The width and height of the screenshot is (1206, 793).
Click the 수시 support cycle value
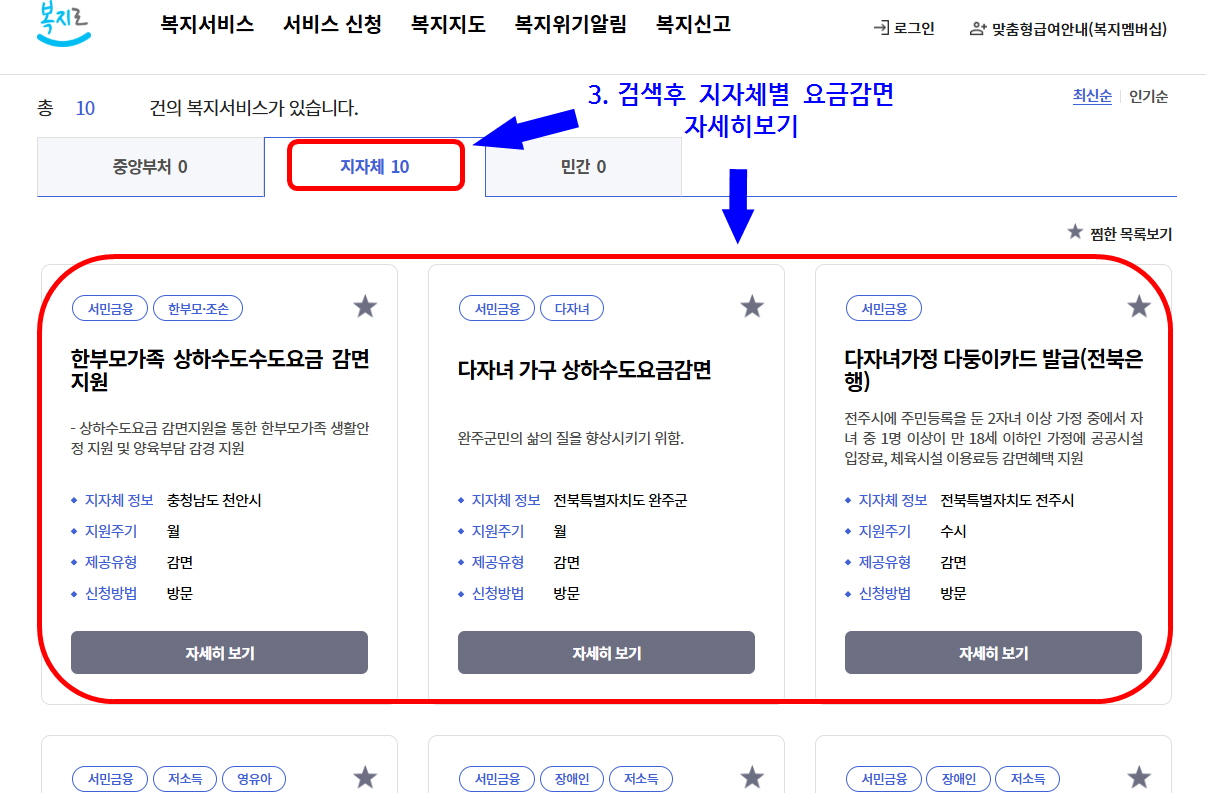[954, 531]
